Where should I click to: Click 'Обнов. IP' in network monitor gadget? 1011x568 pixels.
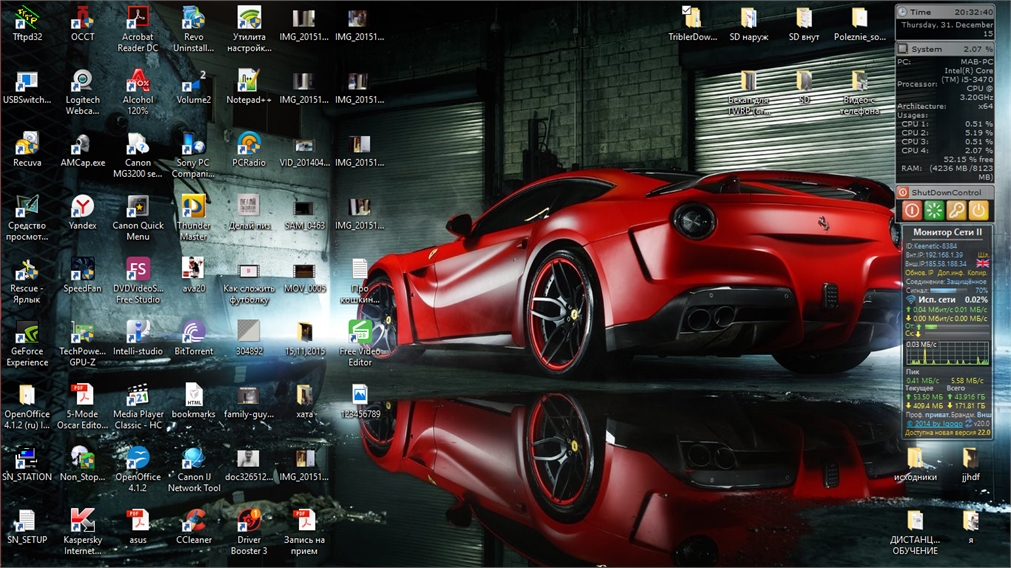pyautogui.click(x=918, y=272)
